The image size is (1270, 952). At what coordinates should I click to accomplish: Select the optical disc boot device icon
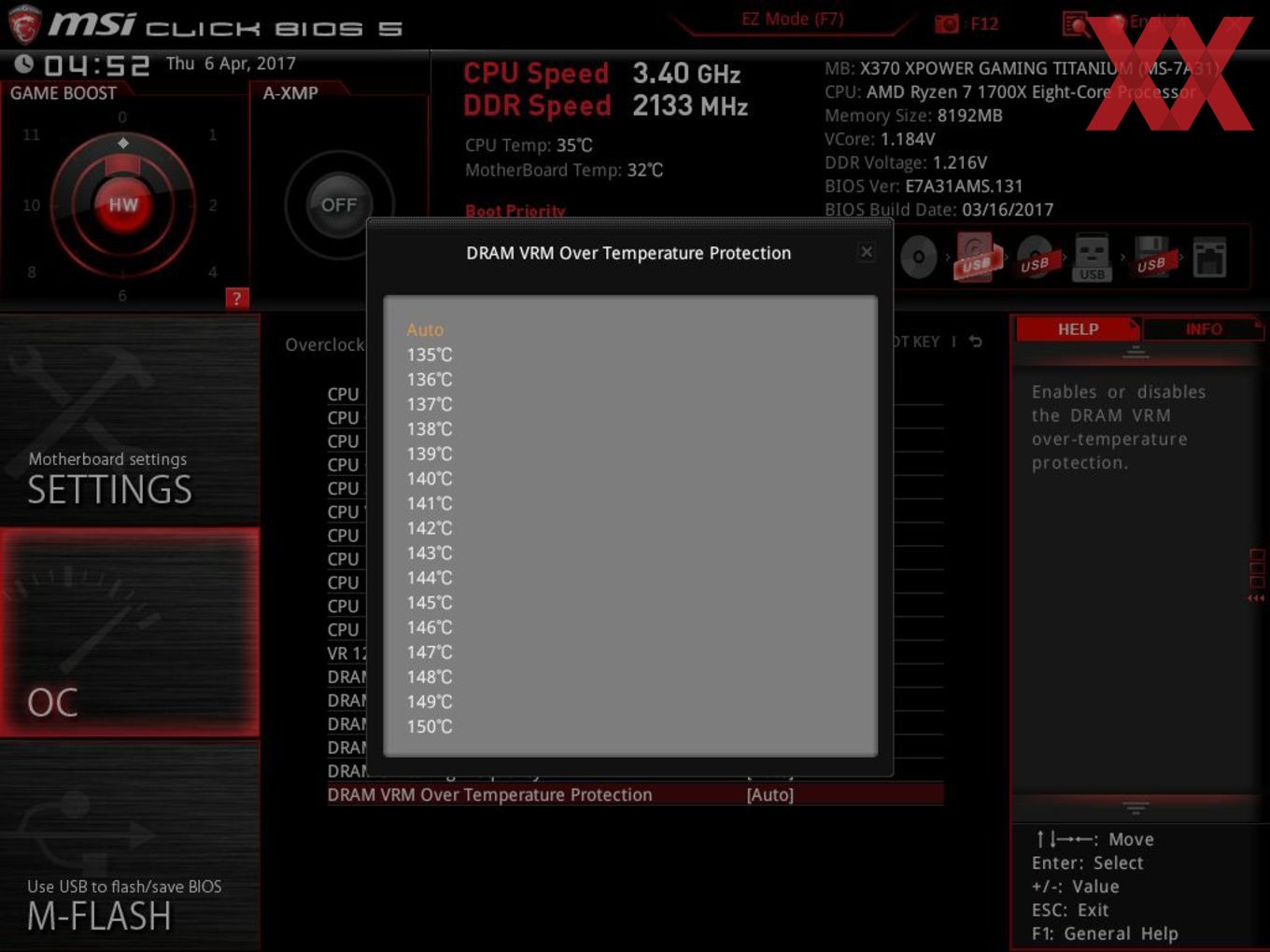pyautogui.click(x=918, y=257)
